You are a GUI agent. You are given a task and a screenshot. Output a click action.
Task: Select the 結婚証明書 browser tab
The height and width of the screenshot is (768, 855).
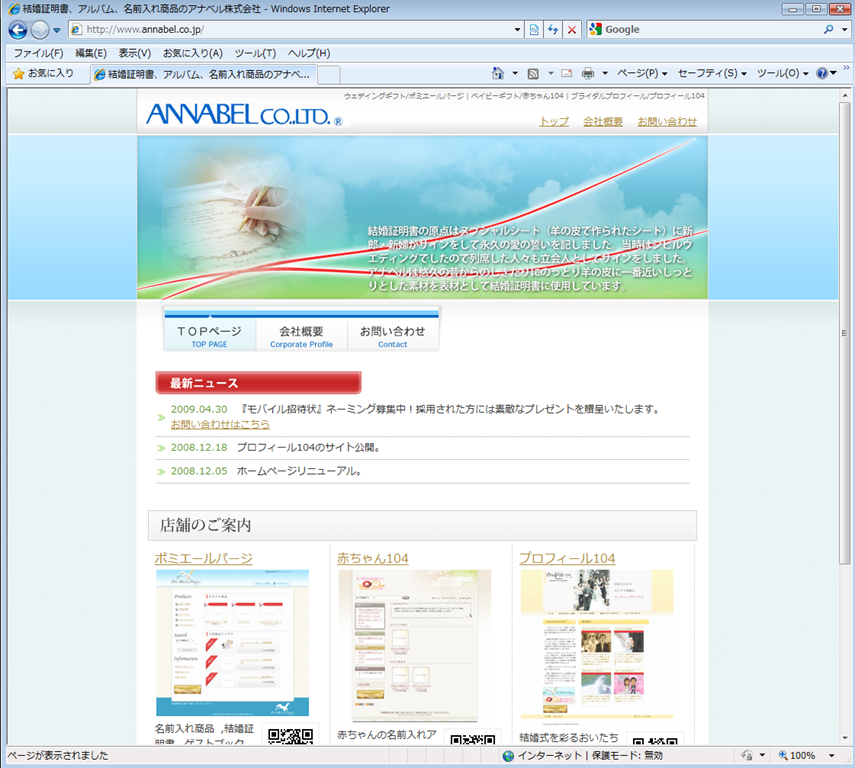203,74
